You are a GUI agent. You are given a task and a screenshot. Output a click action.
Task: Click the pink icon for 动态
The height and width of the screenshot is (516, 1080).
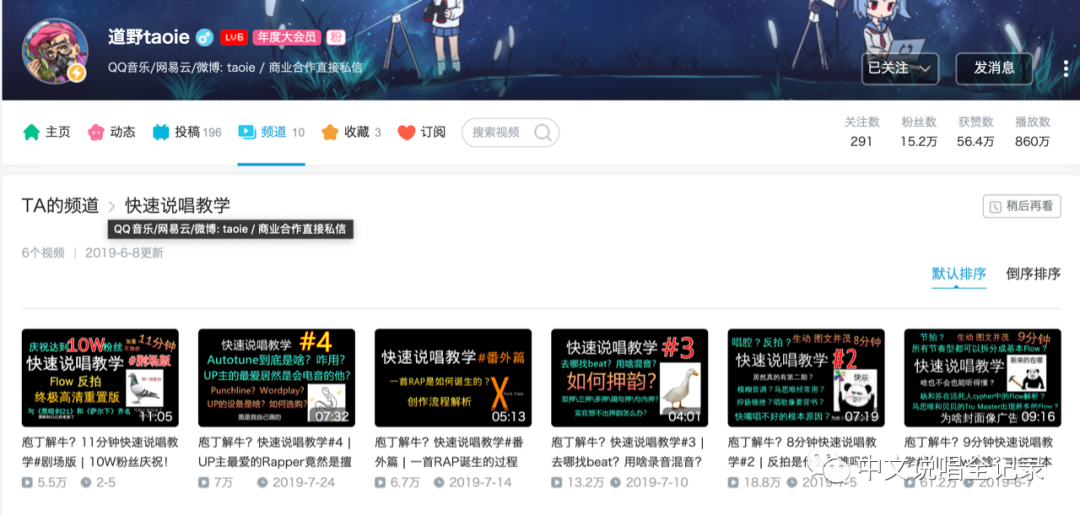coord(96,132)
